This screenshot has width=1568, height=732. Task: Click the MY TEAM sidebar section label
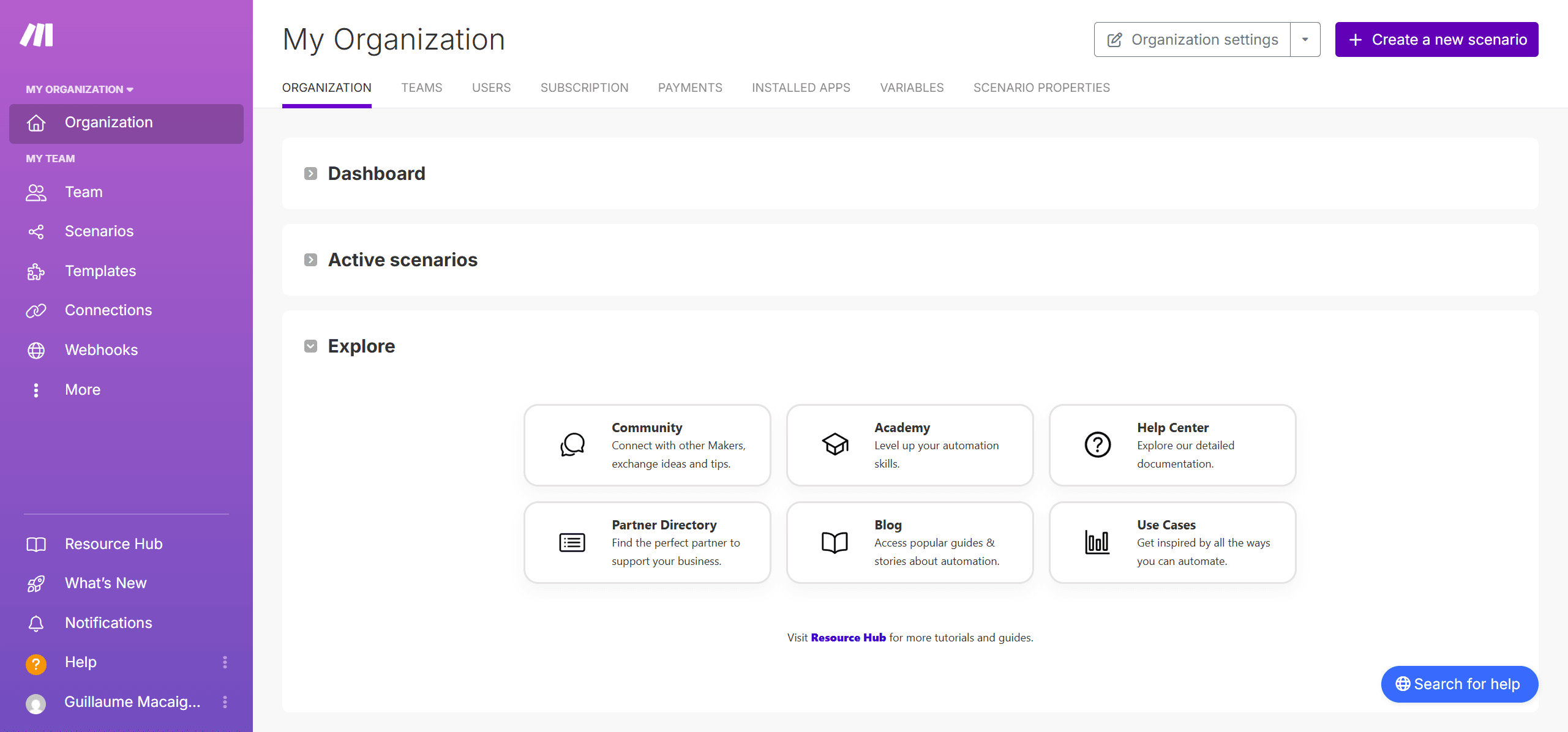(x=50, y=159)
